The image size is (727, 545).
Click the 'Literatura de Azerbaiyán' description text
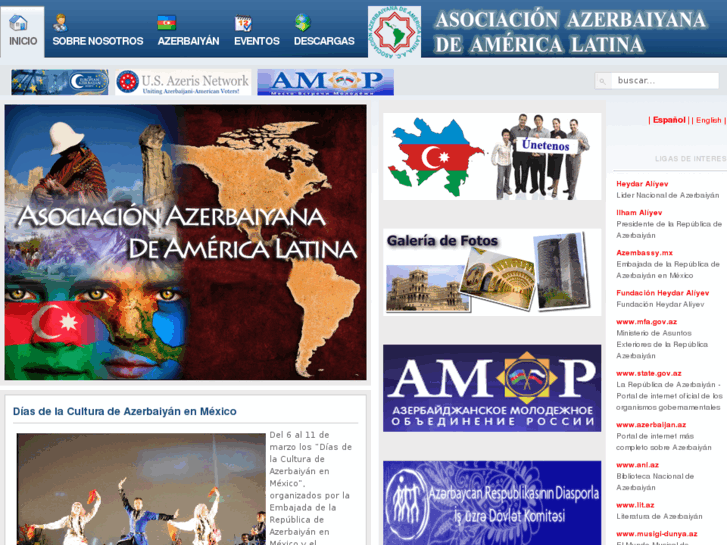click(x=659, y=516)
